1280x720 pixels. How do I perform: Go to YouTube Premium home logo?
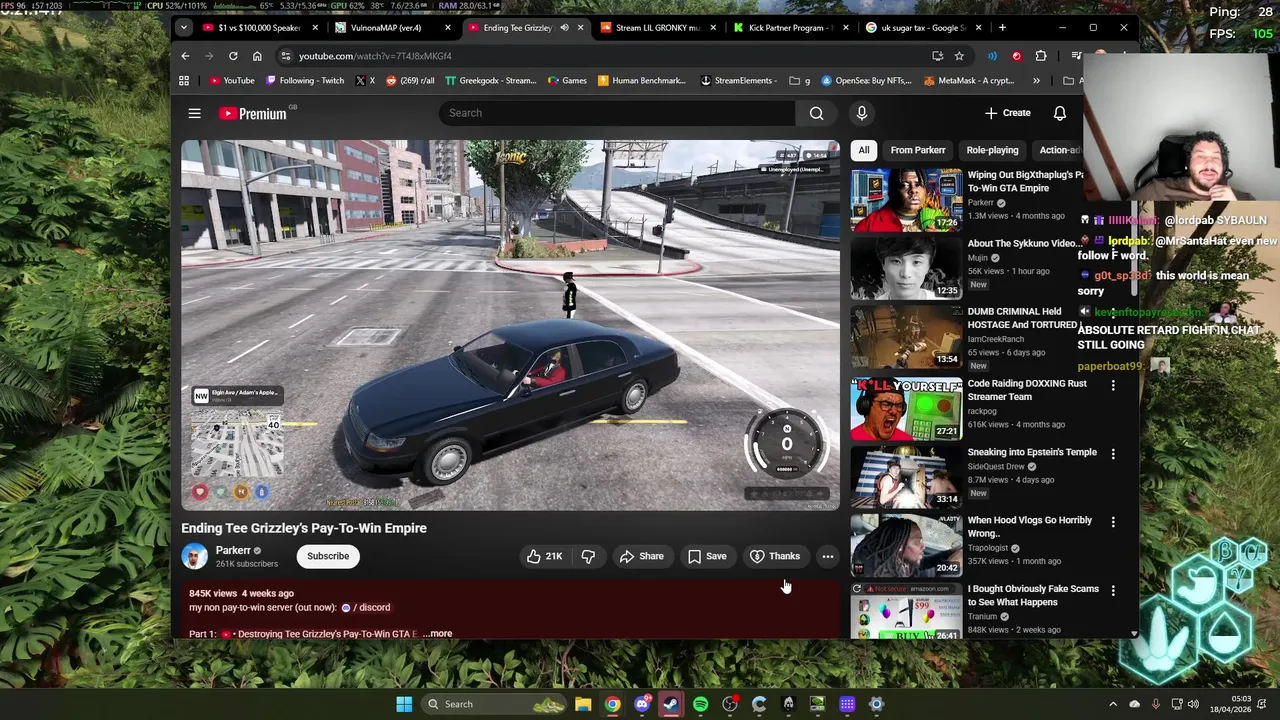(253, 113)
